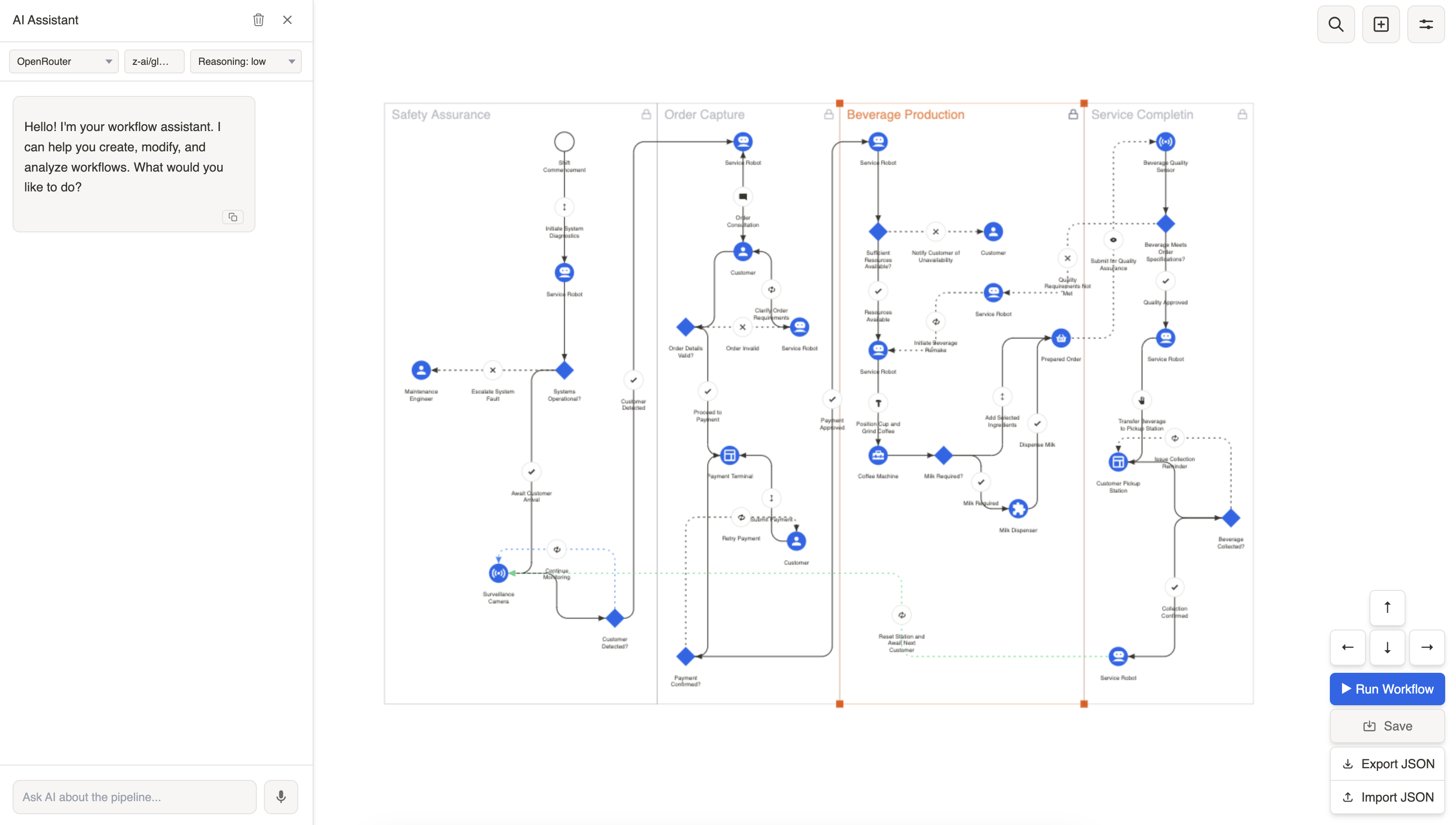Select the Beverage Quality Sensor node
This screenshot has height=825, width=1456.
[1165, 142]
